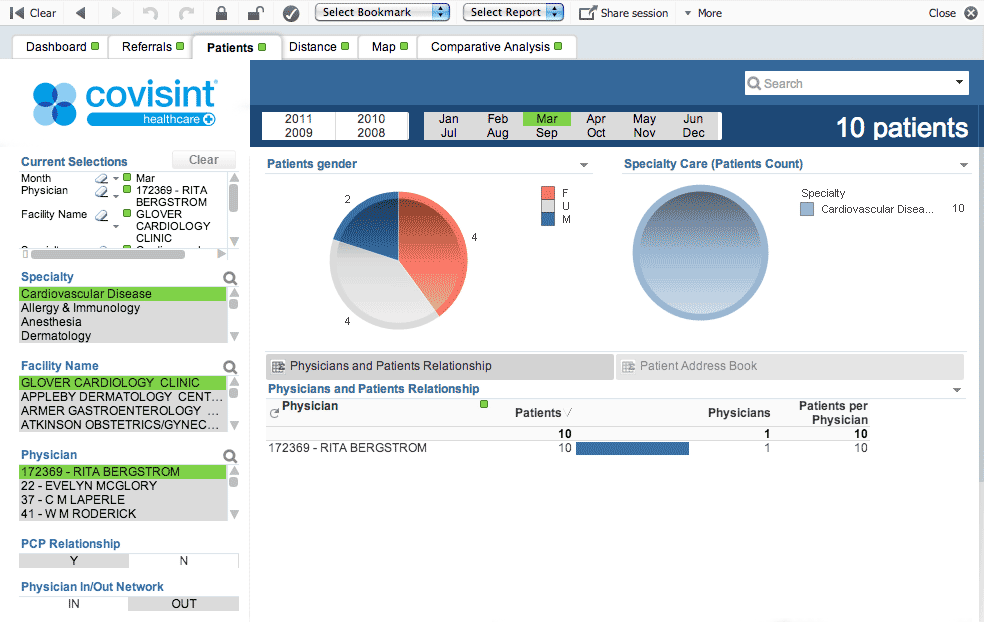Open the Specialty search magnifier

(x=231, y=277)
